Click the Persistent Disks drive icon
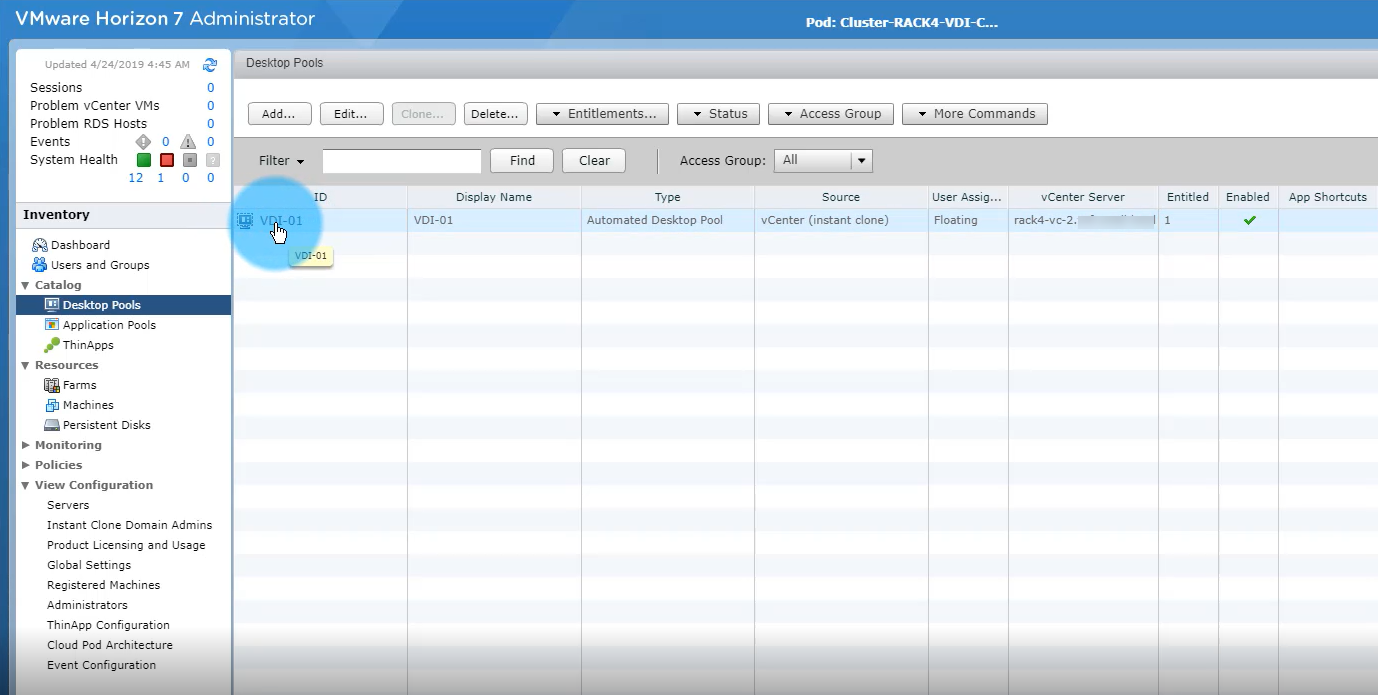Image resolution: width=1378 pixels, height=695 pixels. [52, 425]
